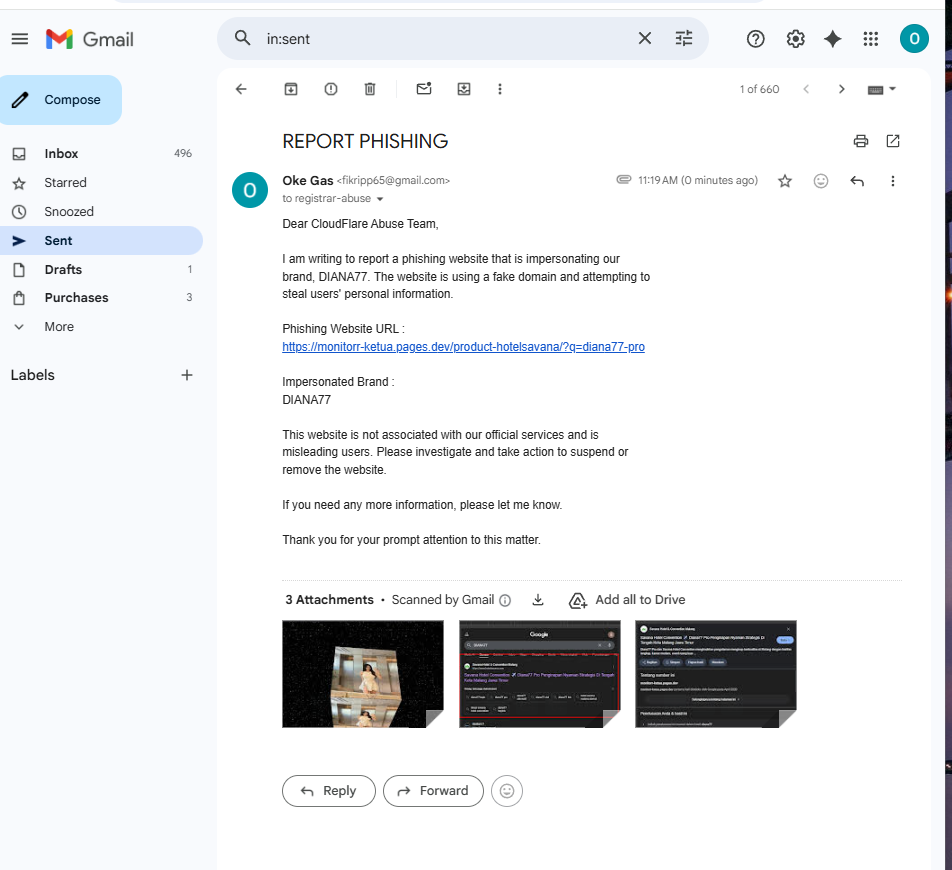The height and width of the screenshot is (870, 952).
Task: Create new label plus icon
Action: (x=187, y=375)
